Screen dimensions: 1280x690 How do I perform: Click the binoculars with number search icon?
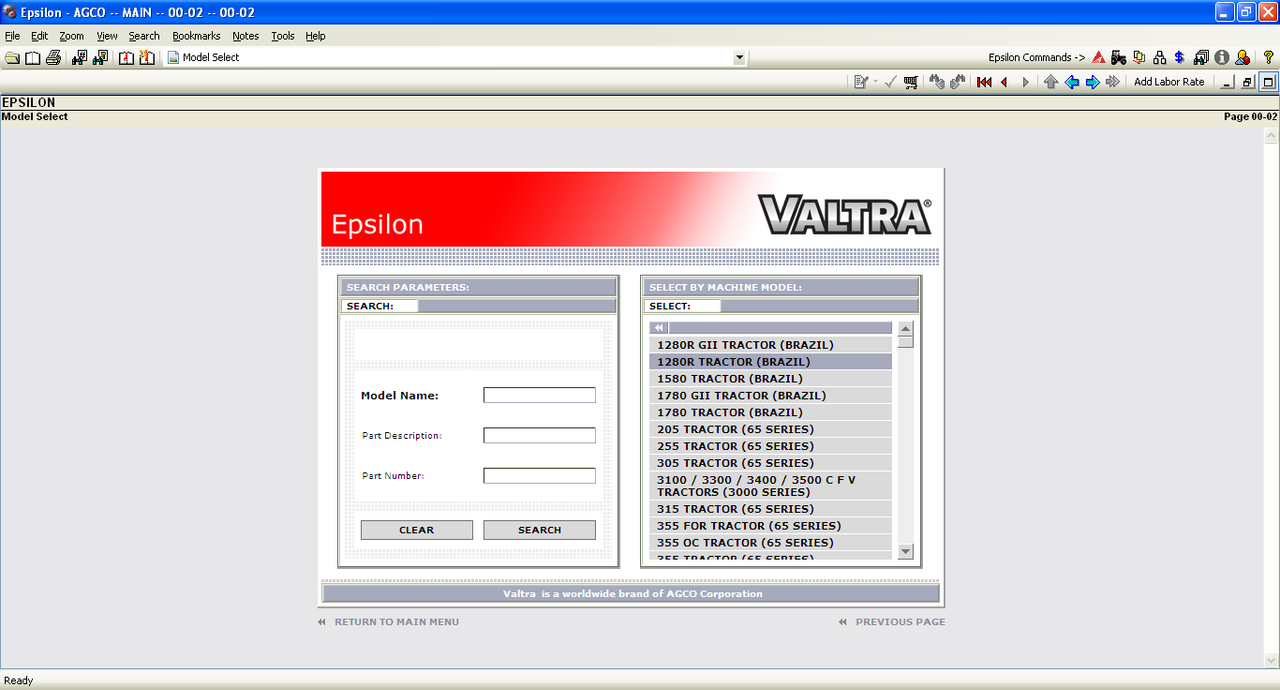[80, 58]
